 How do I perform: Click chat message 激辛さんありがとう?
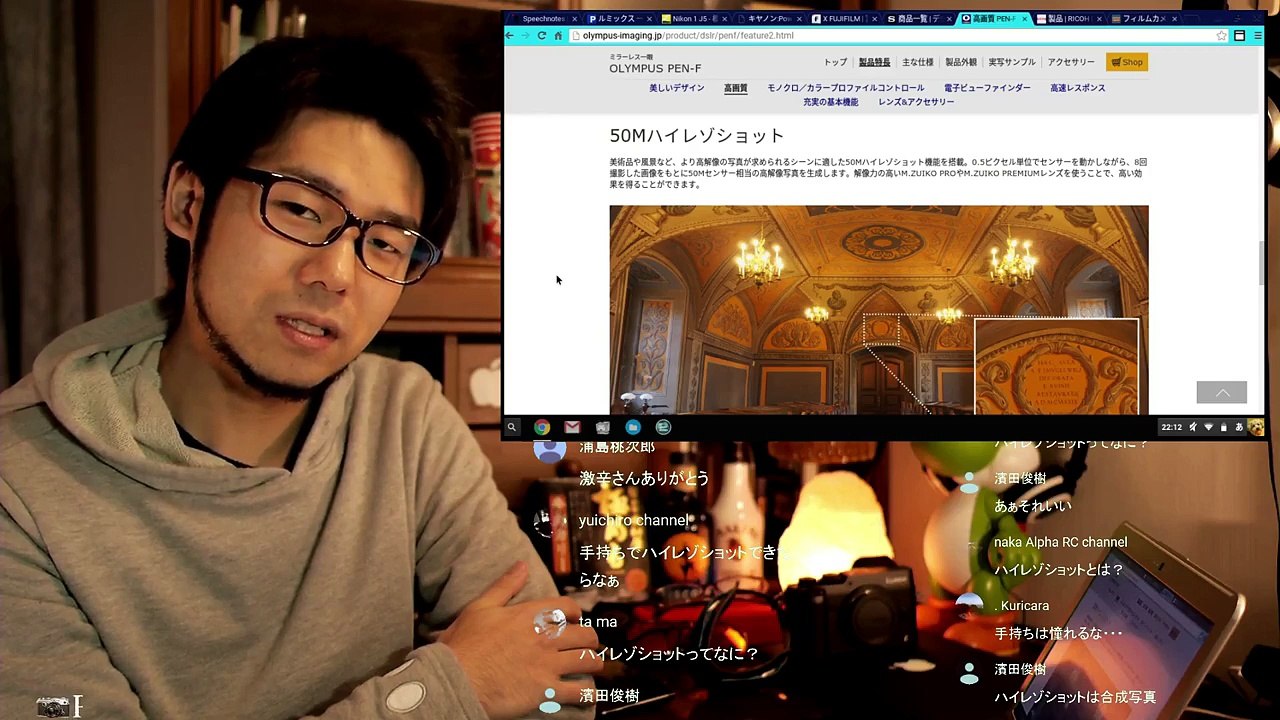click(644, 478)
